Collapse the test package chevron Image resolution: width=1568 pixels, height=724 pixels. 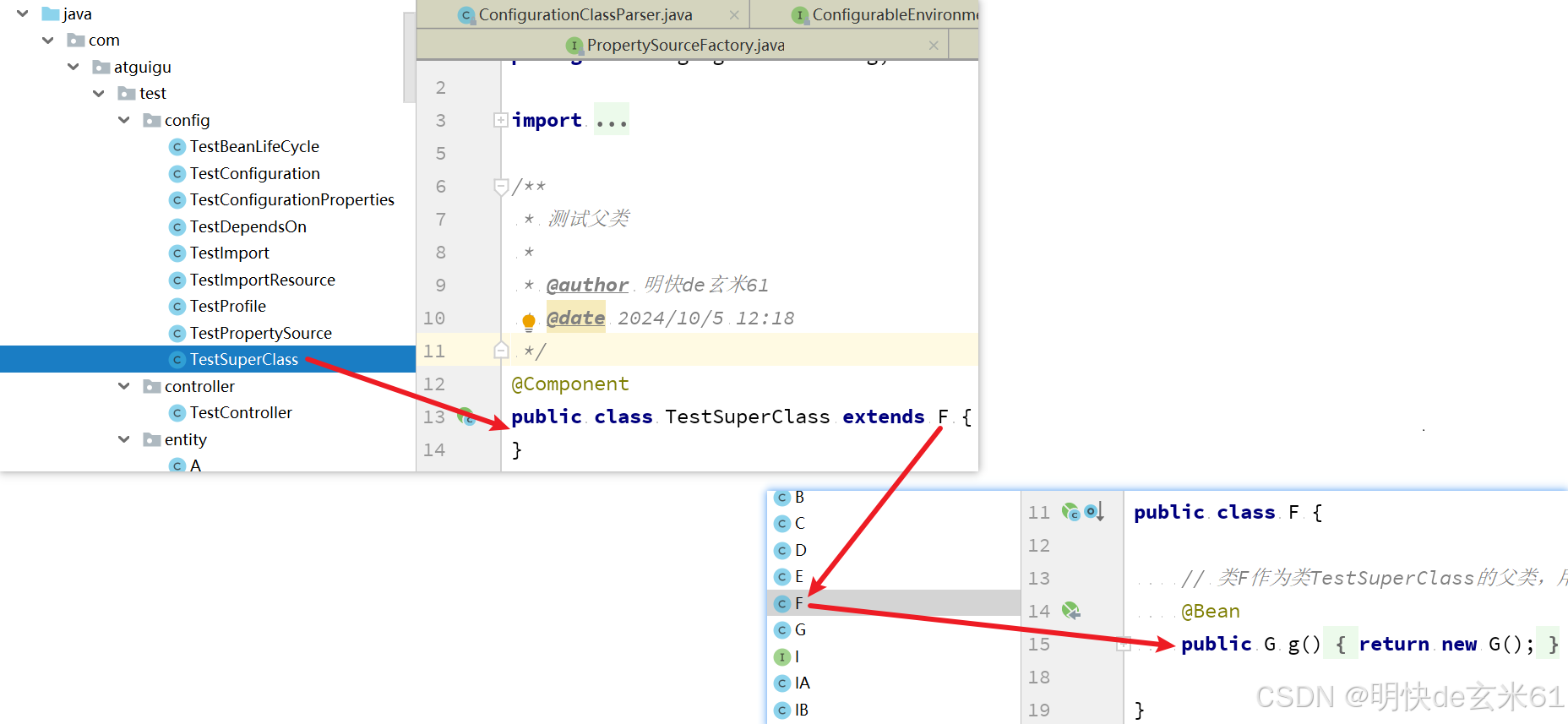[99, 93]
